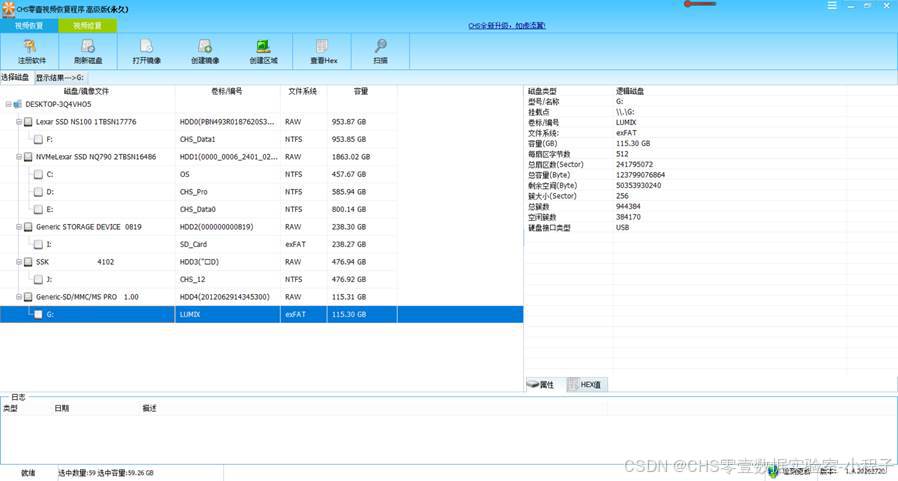Tick the NVMeLexar SSD NQ790 checkbox
The image size is (898, 481).
28,157
